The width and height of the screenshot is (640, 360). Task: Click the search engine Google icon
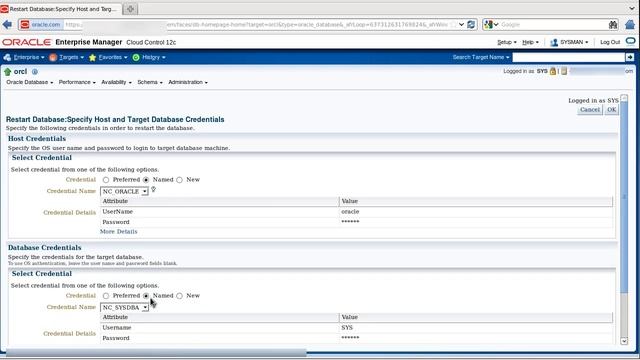click(488, 24)
